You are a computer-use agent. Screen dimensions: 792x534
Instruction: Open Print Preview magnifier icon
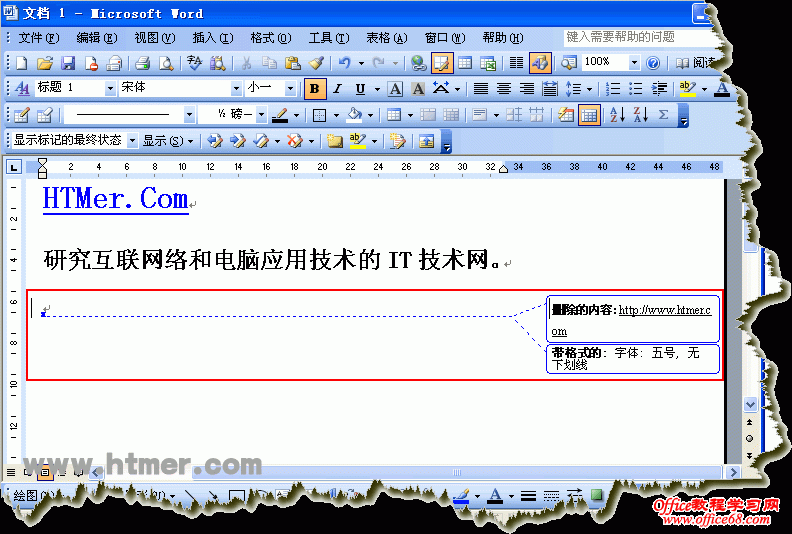coord(166,63)
